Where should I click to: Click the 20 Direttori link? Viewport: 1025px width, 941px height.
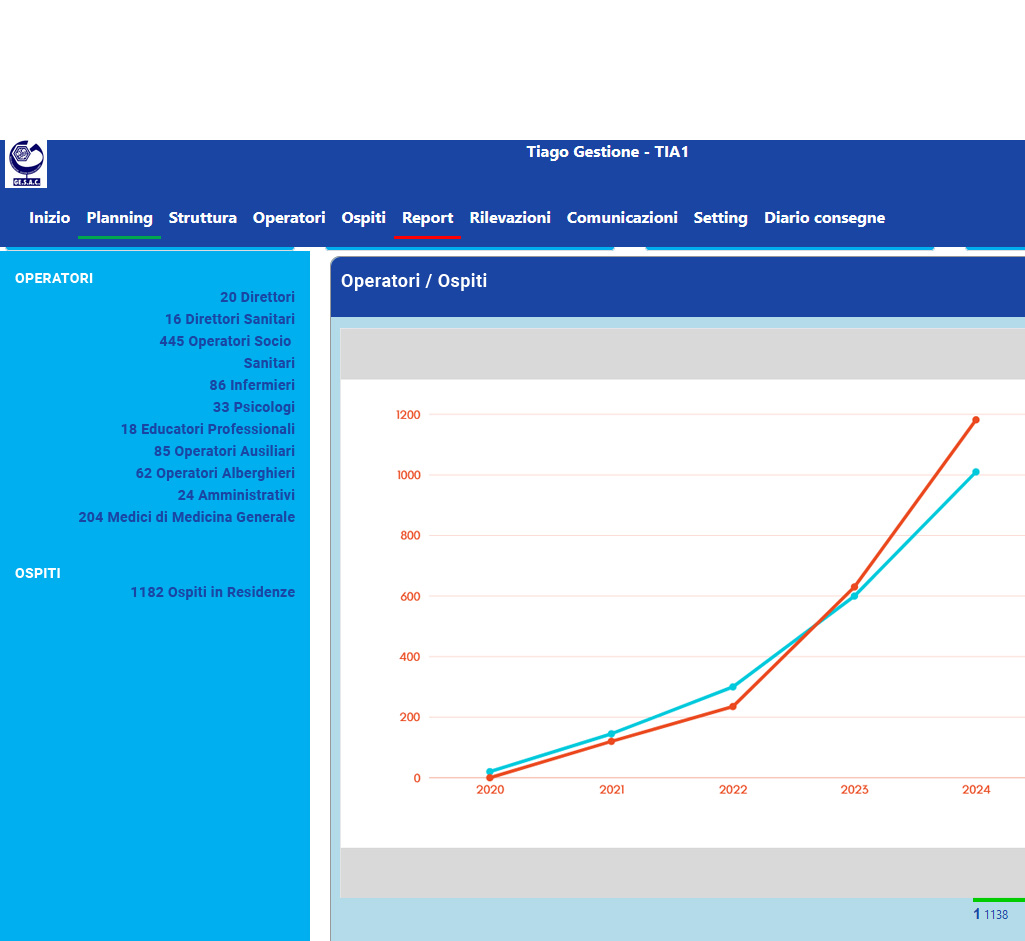(x=257, y=297)
